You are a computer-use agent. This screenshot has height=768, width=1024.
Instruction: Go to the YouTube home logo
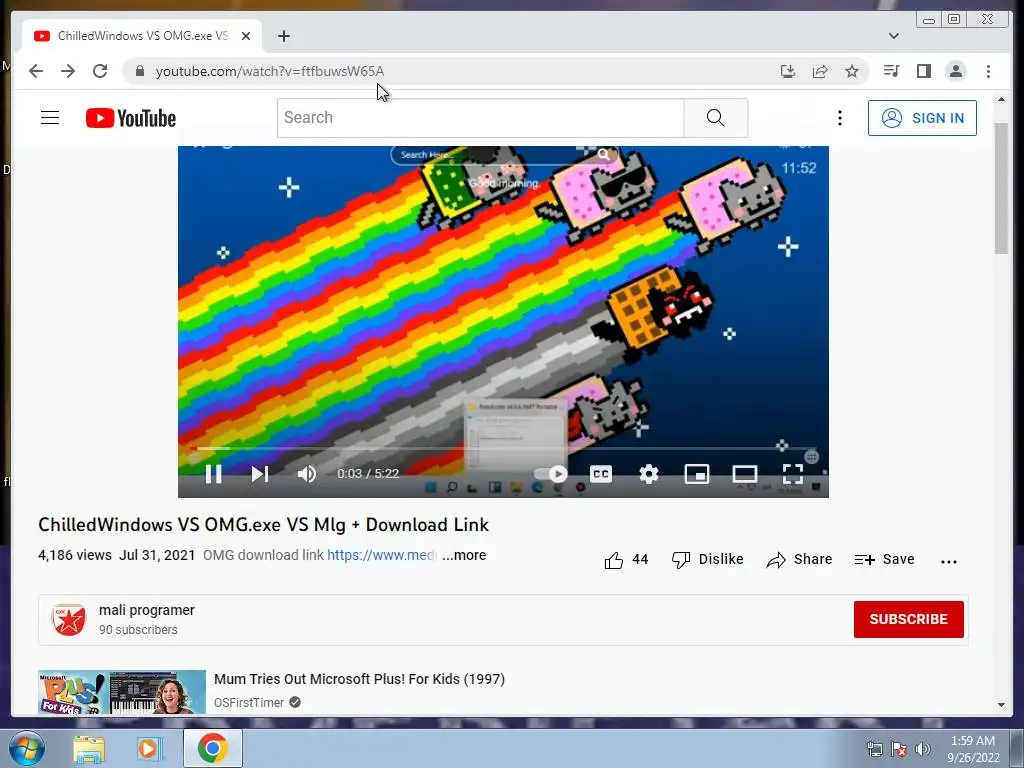pos(131,118)
